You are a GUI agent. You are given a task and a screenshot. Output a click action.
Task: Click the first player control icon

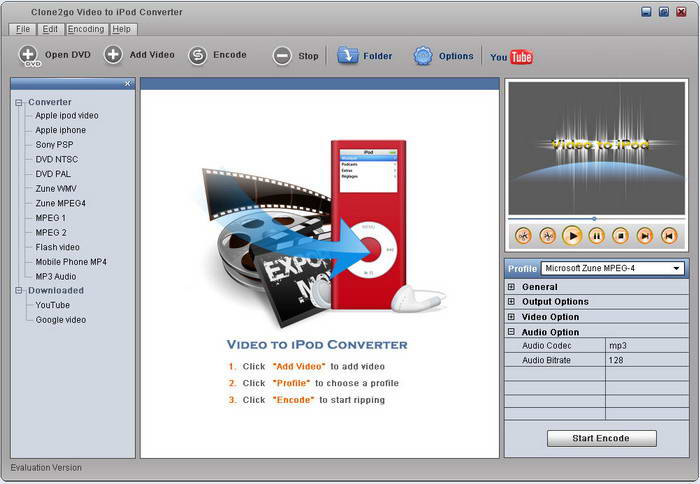pyautogui.click(x=523, y=235)
